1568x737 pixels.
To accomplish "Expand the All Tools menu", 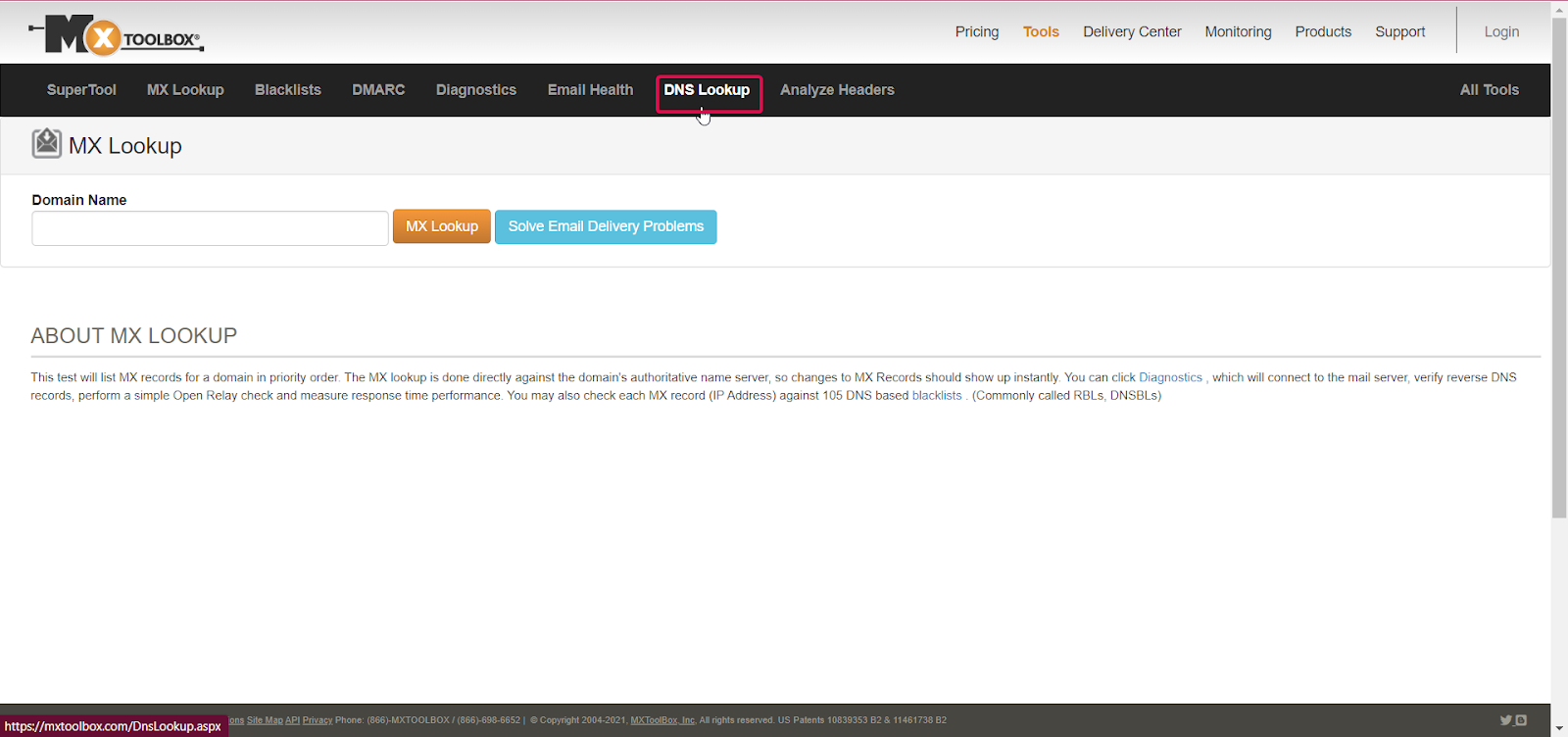I will coord(1489,90).
